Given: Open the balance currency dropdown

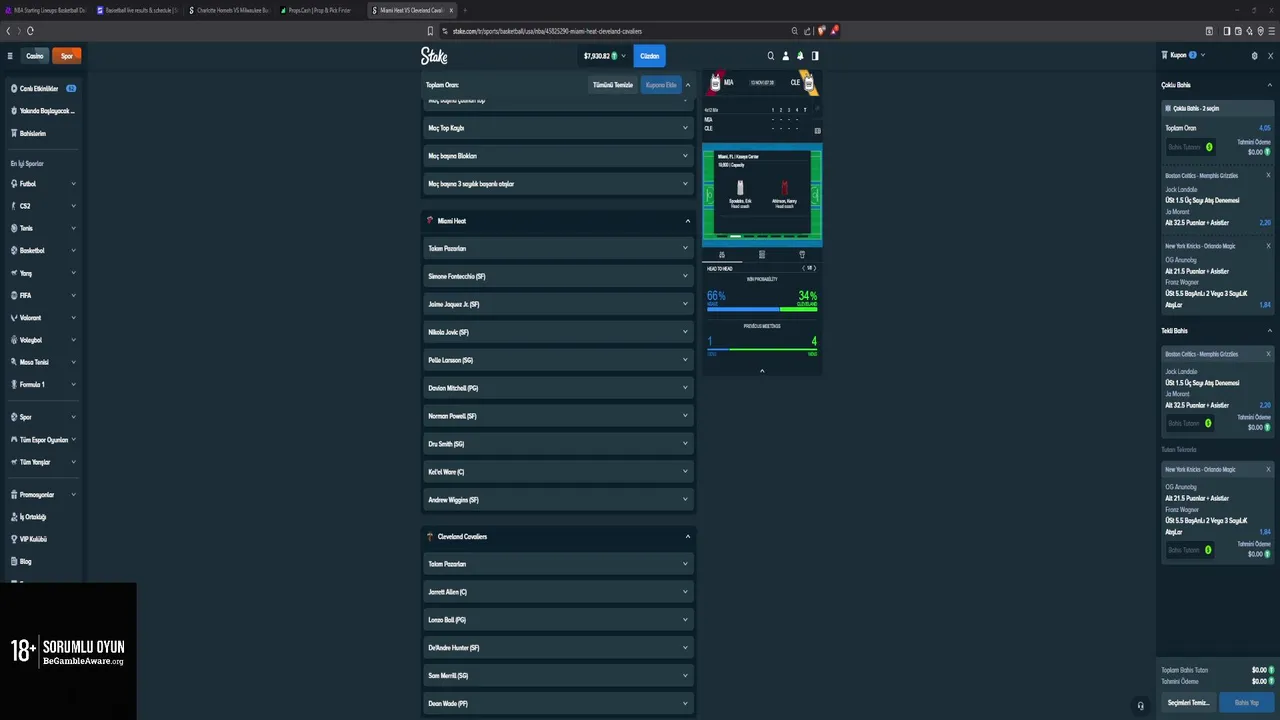Looking at the screenshot, I should [605, 56].
